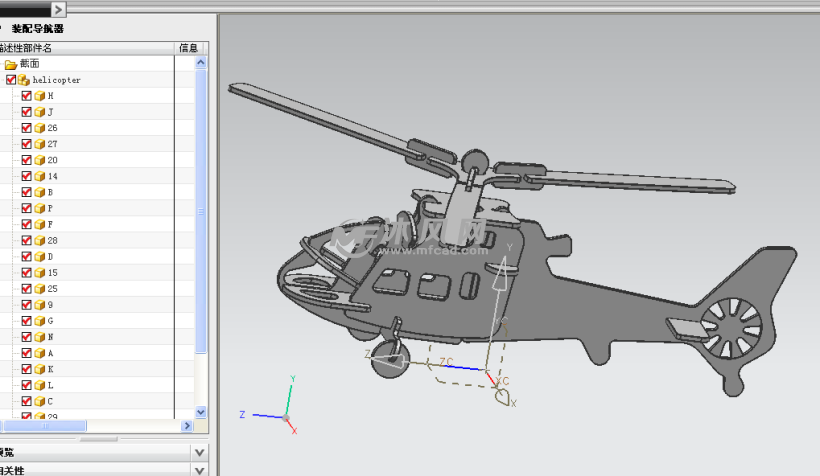Screen dimensions: 820x476
Task: Click the cube icon of part N
Action: (x=40, y=337)
